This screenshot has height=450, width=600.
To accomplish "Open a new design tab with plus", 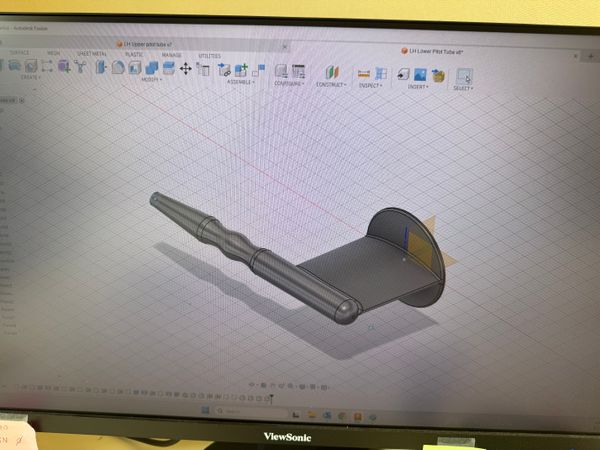I will click(x=591, y=57).
